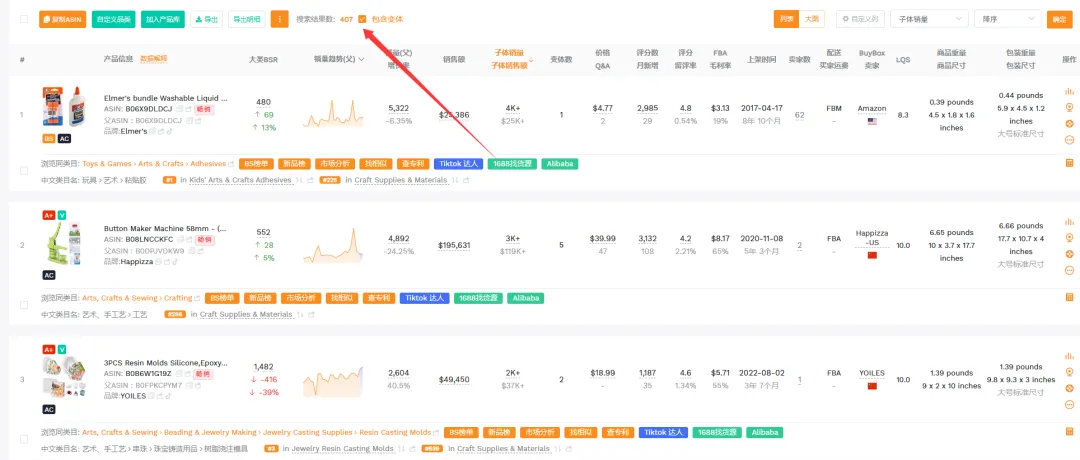Click the 1688找货源 tag in Button Maker row

tap(477, 298)
